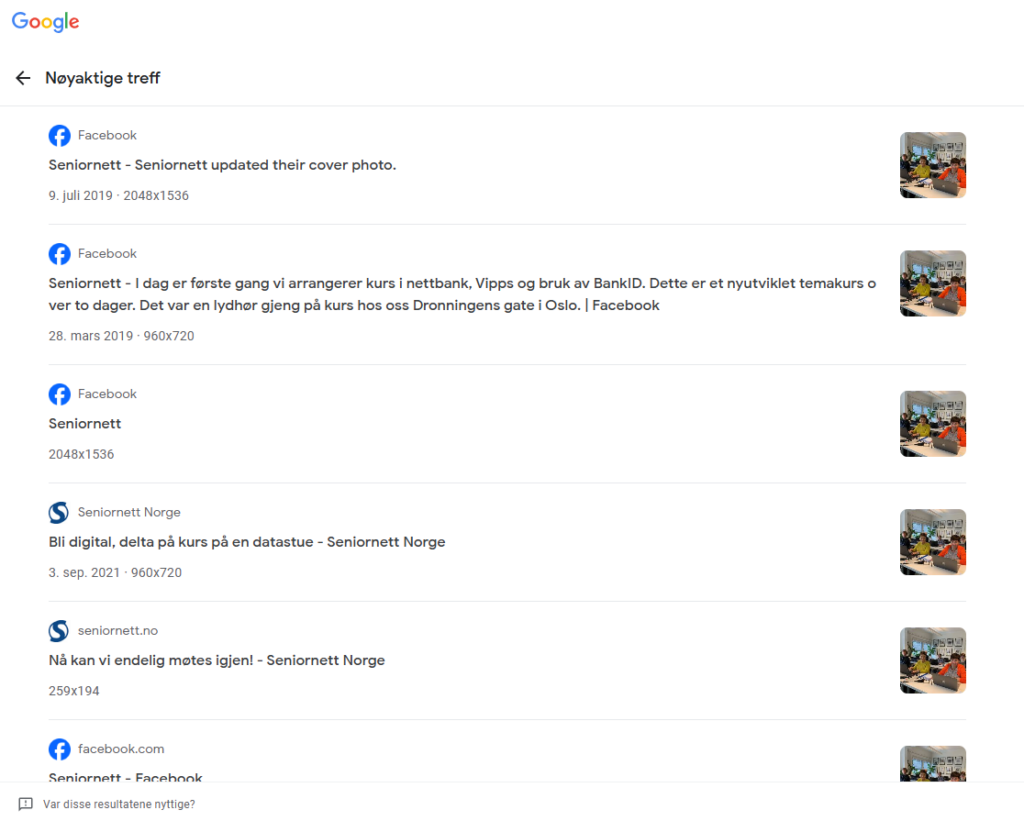This screenshot has width=1024, height=821.
Task: Click Facebook icon of nettbank kurs result
Action: click(x=59, y=254)
